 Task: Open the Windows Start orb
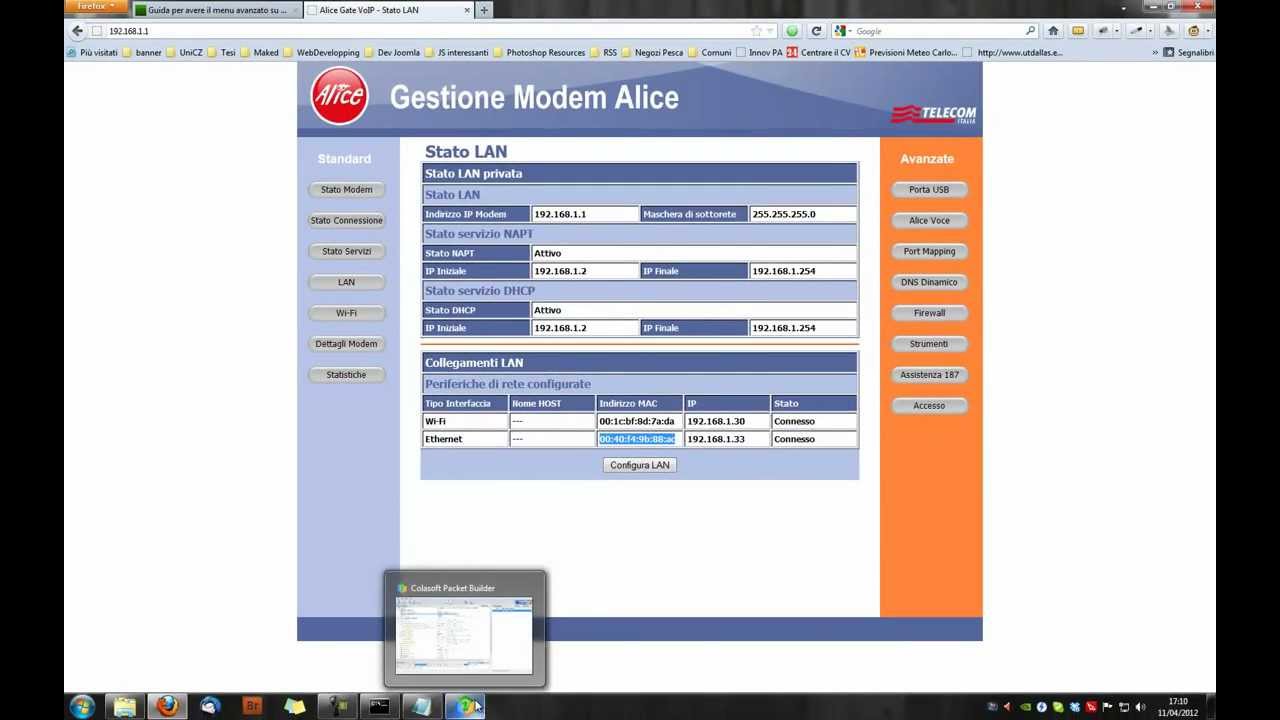click(x=82, y=706)
